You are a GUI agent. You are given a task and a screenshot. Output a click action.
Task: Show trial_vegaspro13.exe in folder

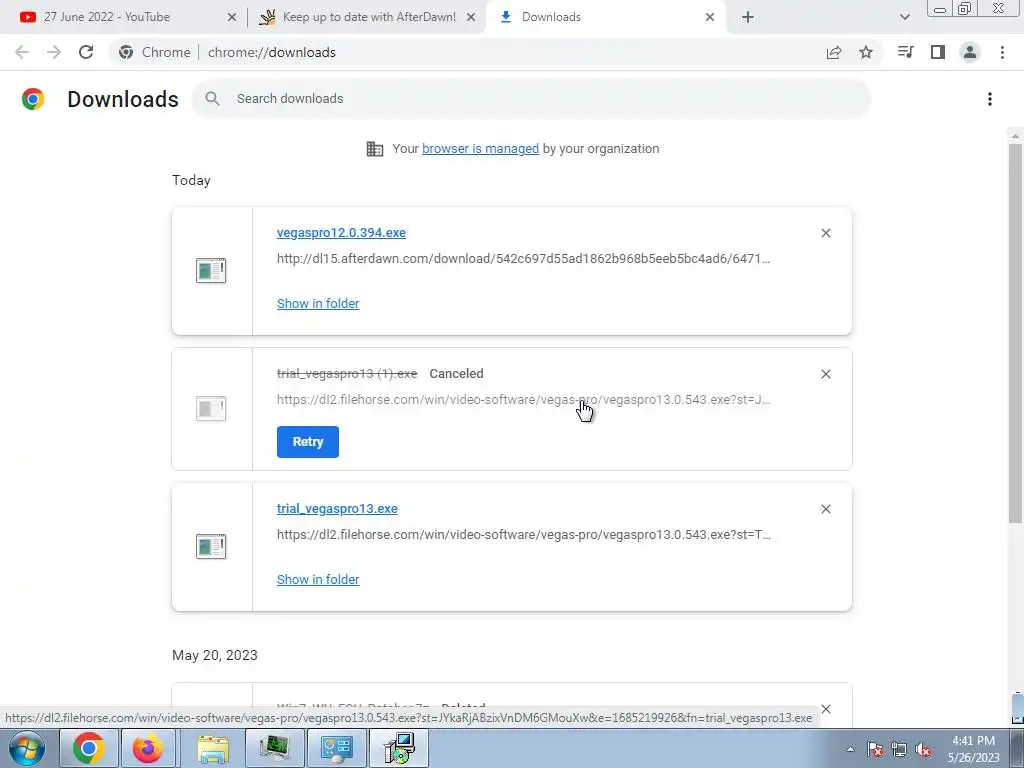coord(318,579)
